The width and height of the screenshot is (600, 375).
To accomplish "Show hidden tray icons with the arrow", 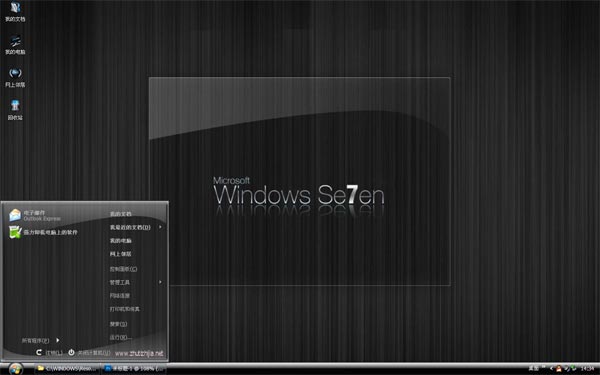I will [551, 368].
